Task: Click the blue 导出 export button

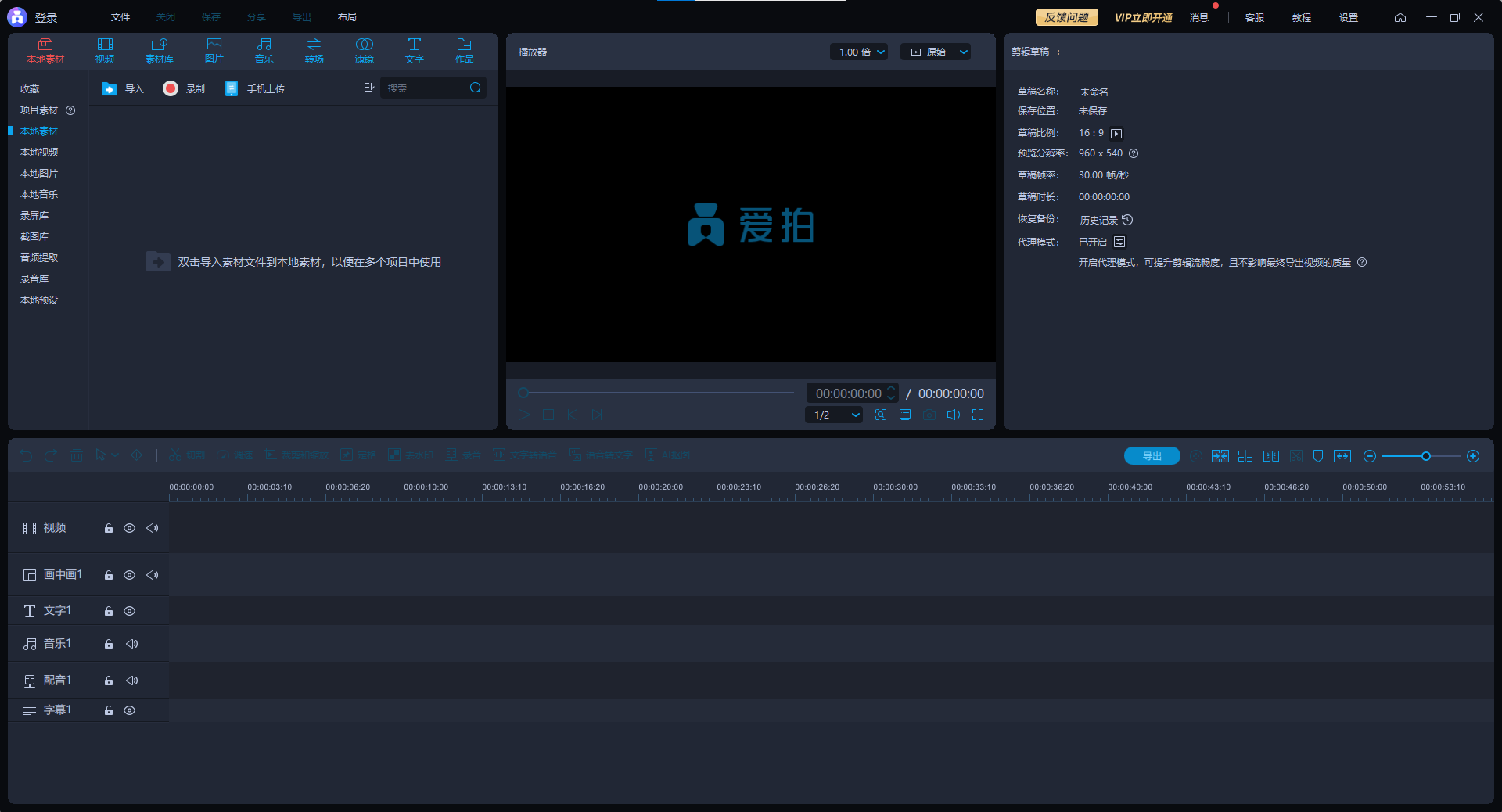Action: click(1152, 456)
